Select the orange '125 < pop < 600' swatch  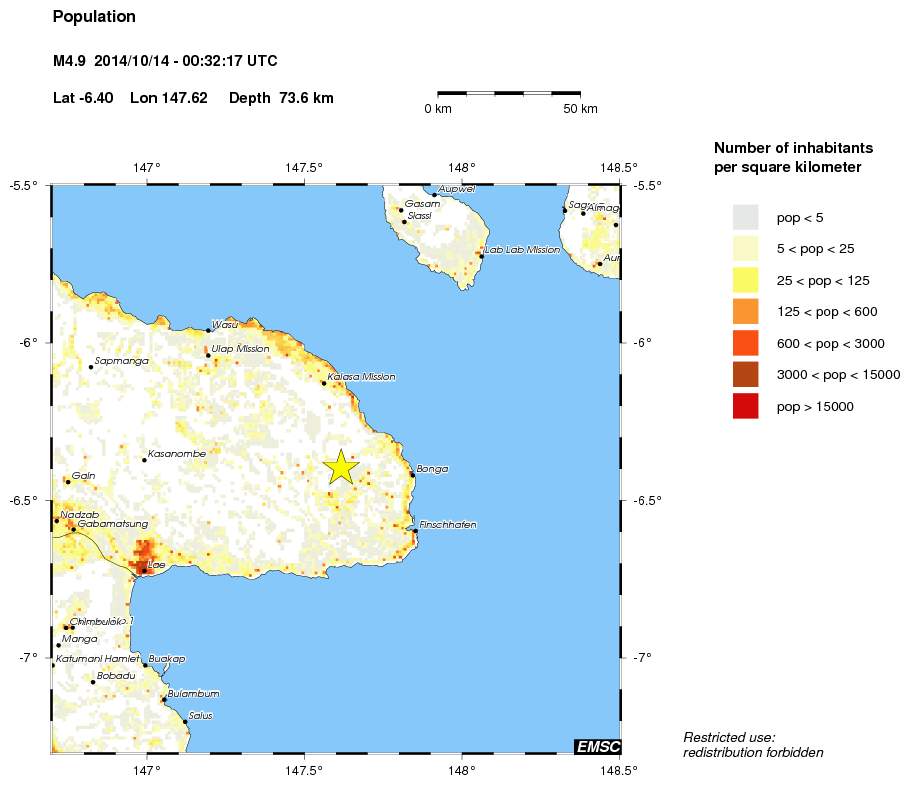745,311
